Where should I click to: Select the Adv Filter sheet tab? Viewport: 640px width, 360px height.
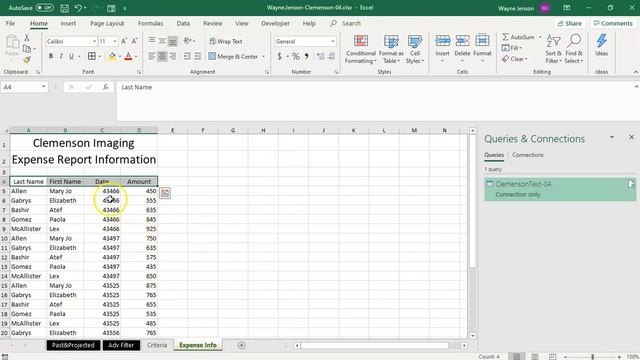[121, 345]
